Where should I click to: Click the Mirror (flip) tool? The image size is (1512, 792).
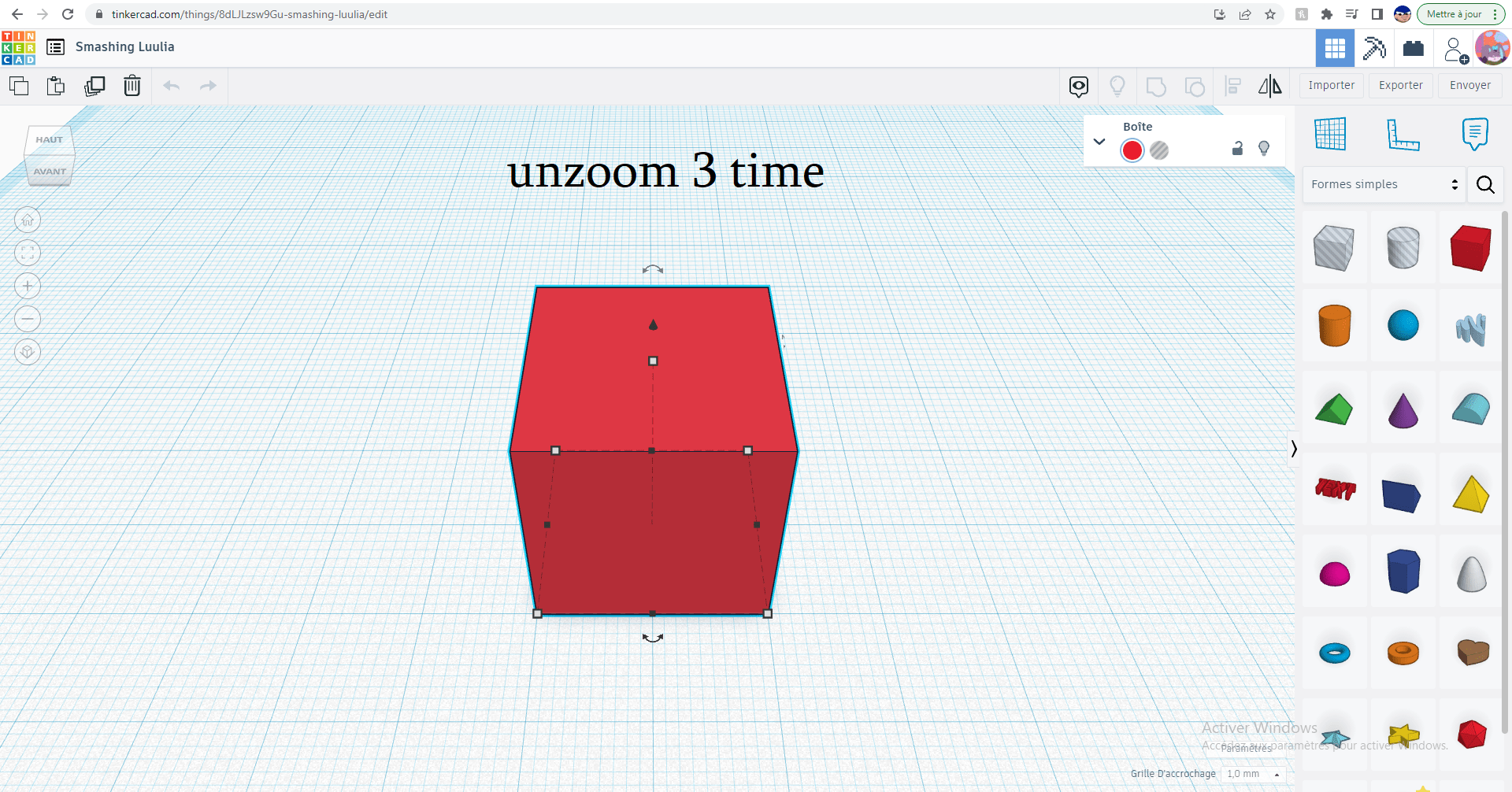click(1269, 86)
